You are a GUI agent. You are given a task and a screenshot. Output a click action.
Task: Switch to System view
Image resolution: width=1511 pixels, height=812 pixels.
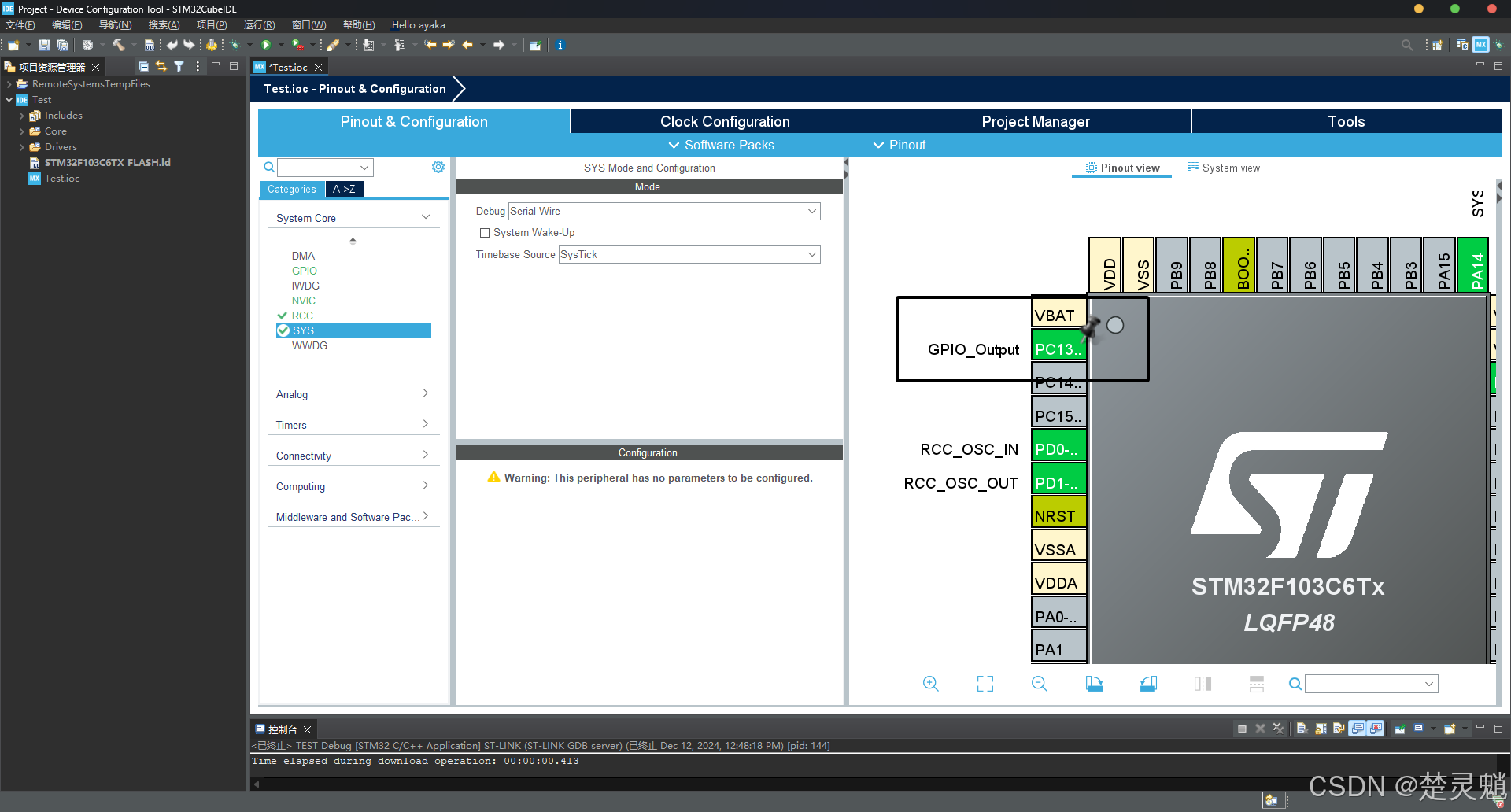1224,168
